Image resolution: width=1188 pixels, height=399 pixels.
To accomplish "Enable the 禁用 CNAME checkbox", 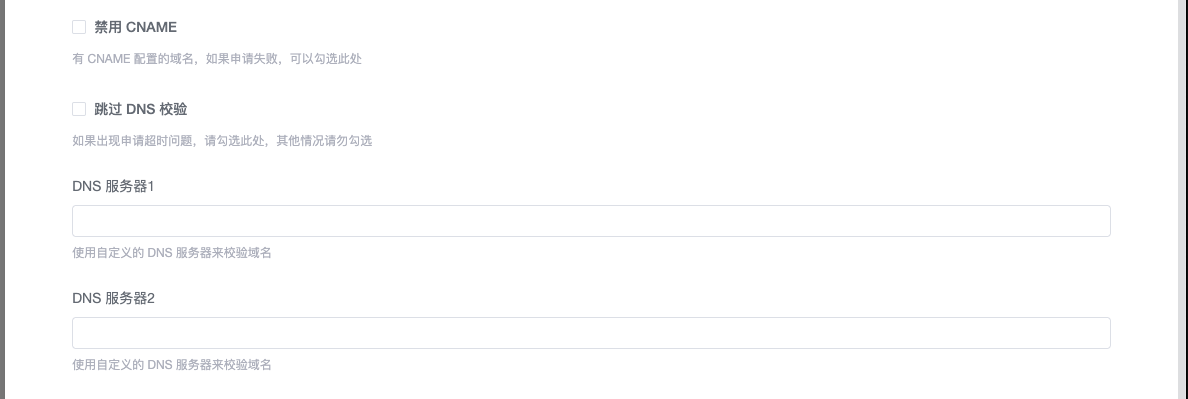I will 79,27.
